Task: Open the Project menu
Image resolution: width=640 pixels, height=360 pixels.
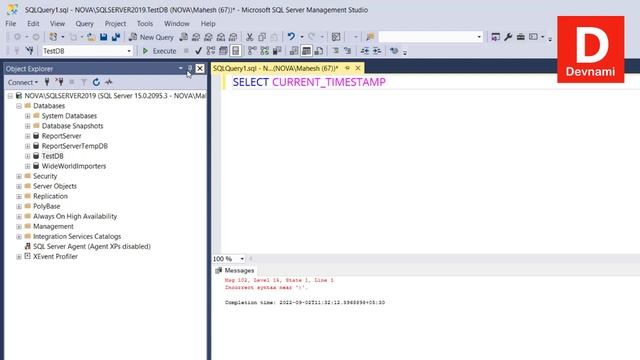Action: (115, 24)
